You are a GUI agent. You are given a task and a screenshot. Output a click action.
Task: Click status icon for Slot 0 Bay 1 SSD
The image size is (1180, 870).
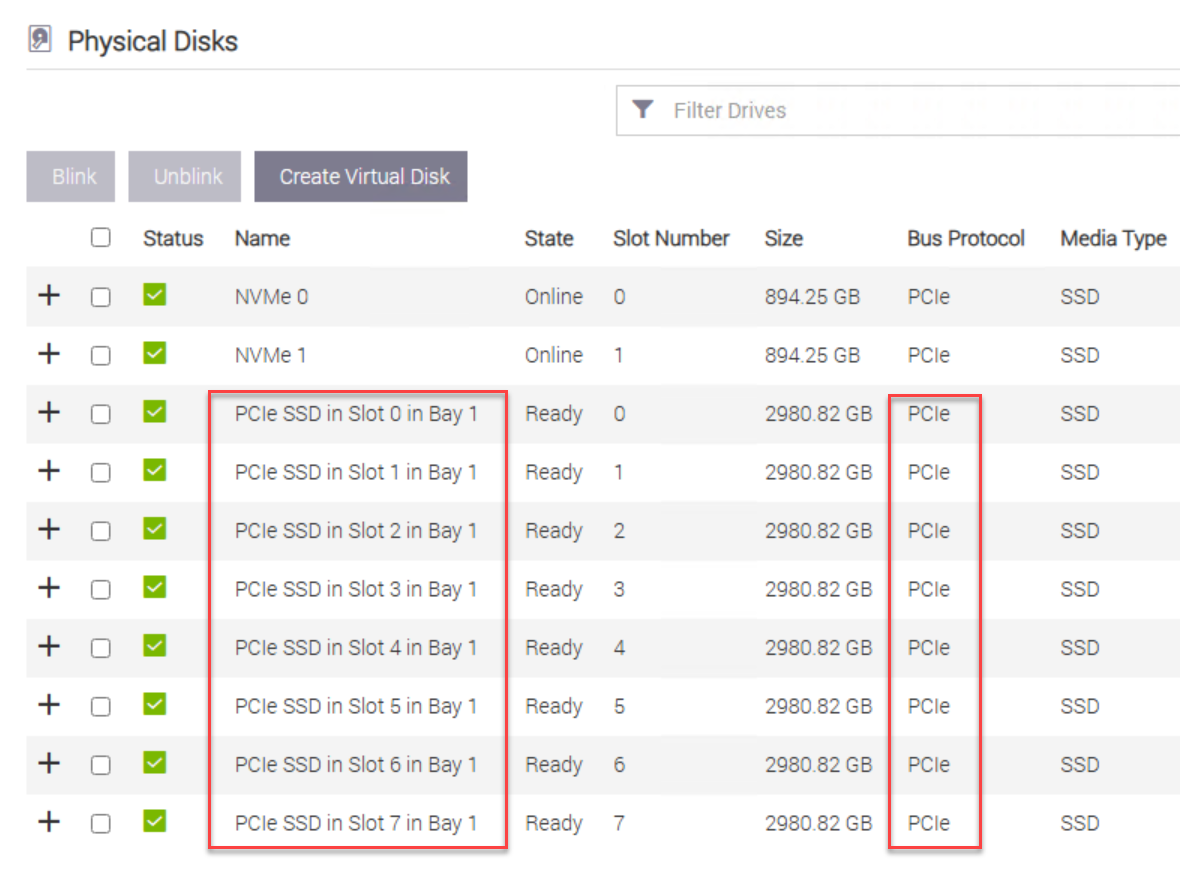coord(155,413)
